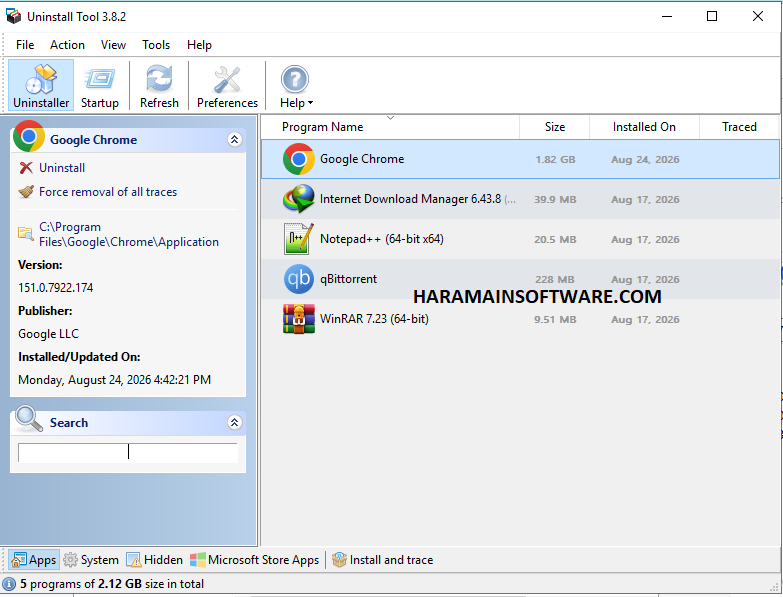Click Install and trace button
The width and height of the screenshot is (783, 597).
[x=383, y=560]
